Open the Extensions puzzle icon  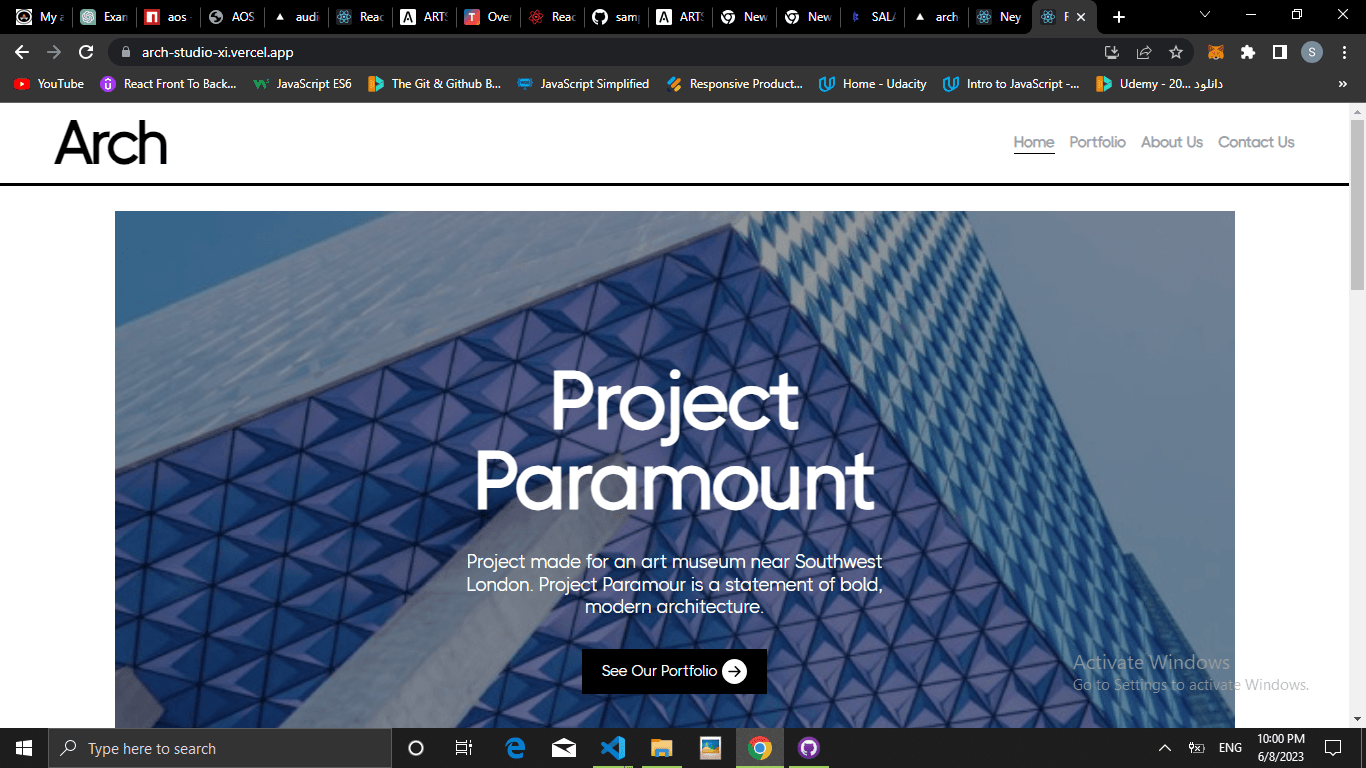point(1247,52)
